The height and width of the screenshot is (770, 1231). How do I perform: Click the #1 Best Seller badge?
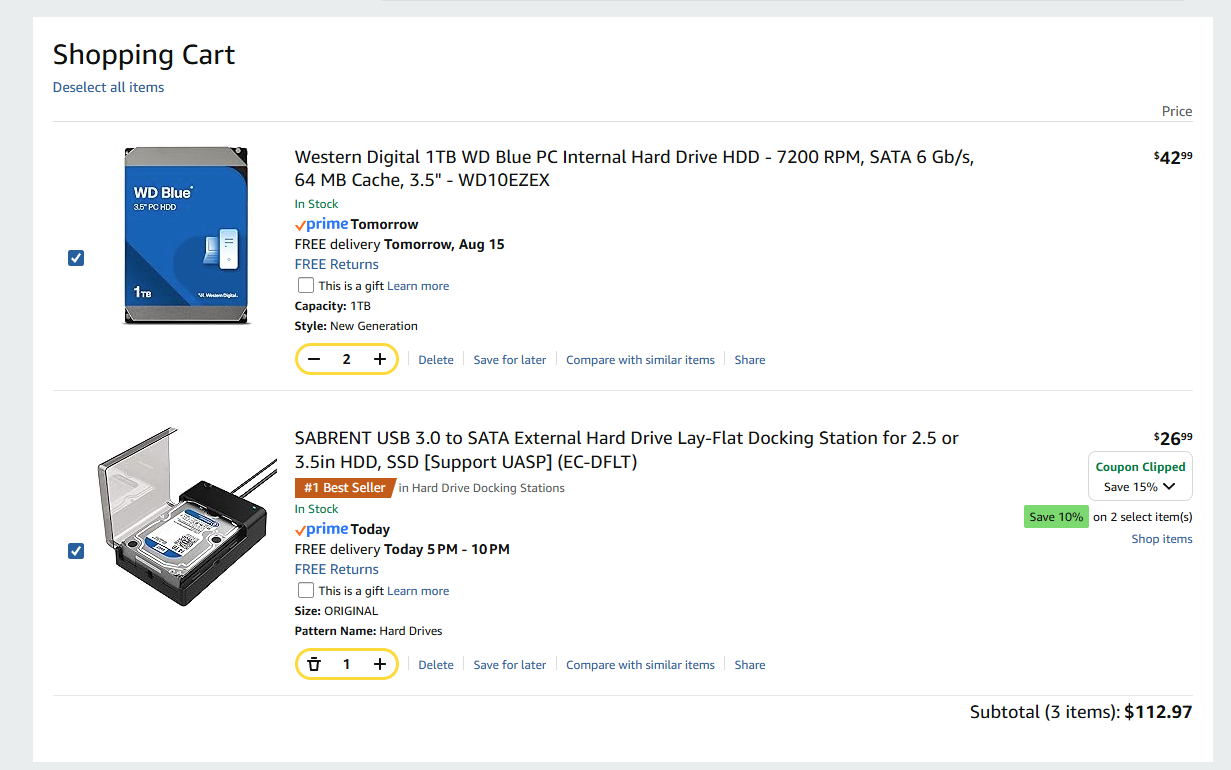coord(343,488)
